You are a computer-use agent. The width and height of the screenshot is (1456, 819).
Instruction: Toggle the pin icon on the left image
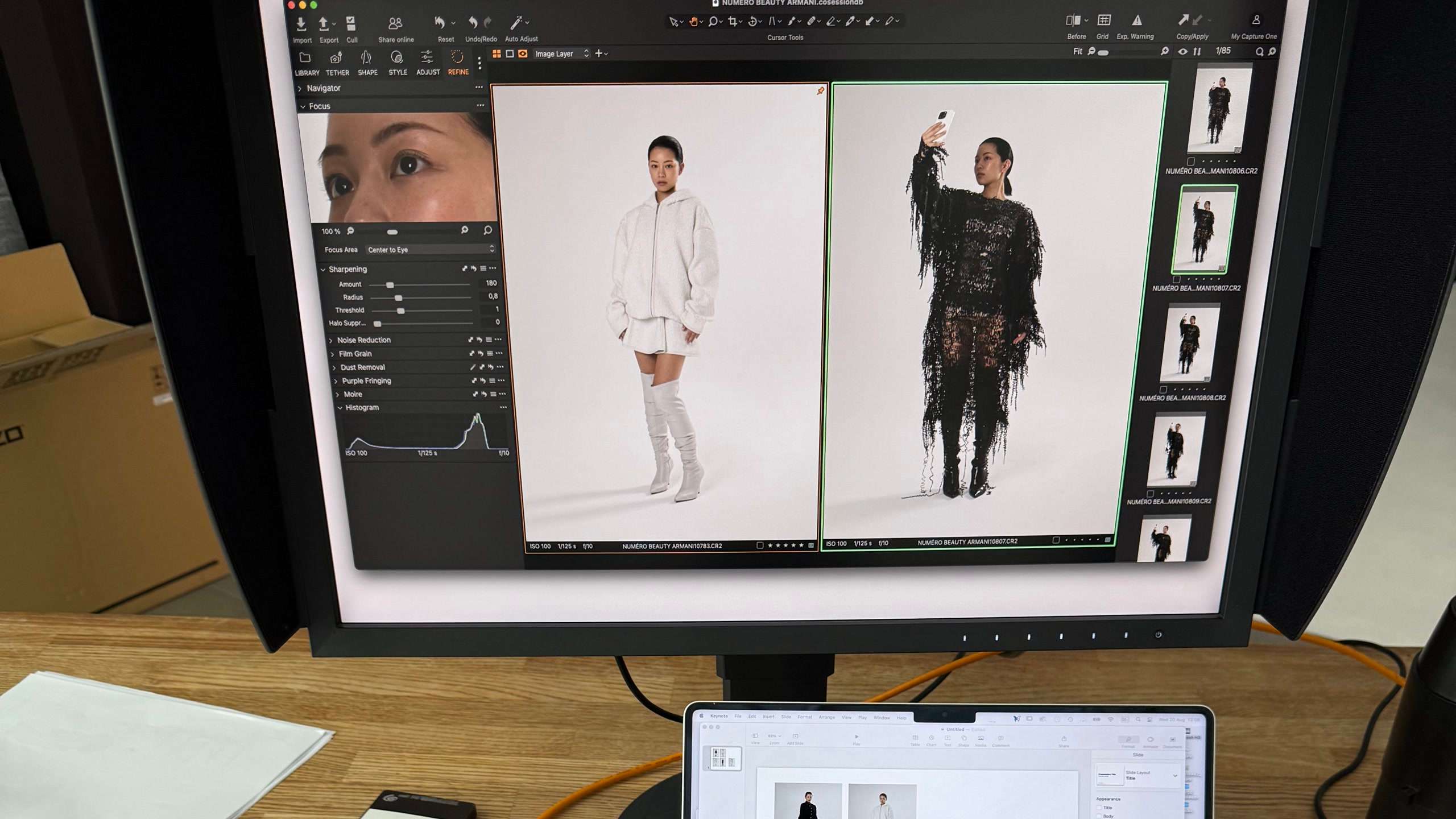(x=820, y=91)
